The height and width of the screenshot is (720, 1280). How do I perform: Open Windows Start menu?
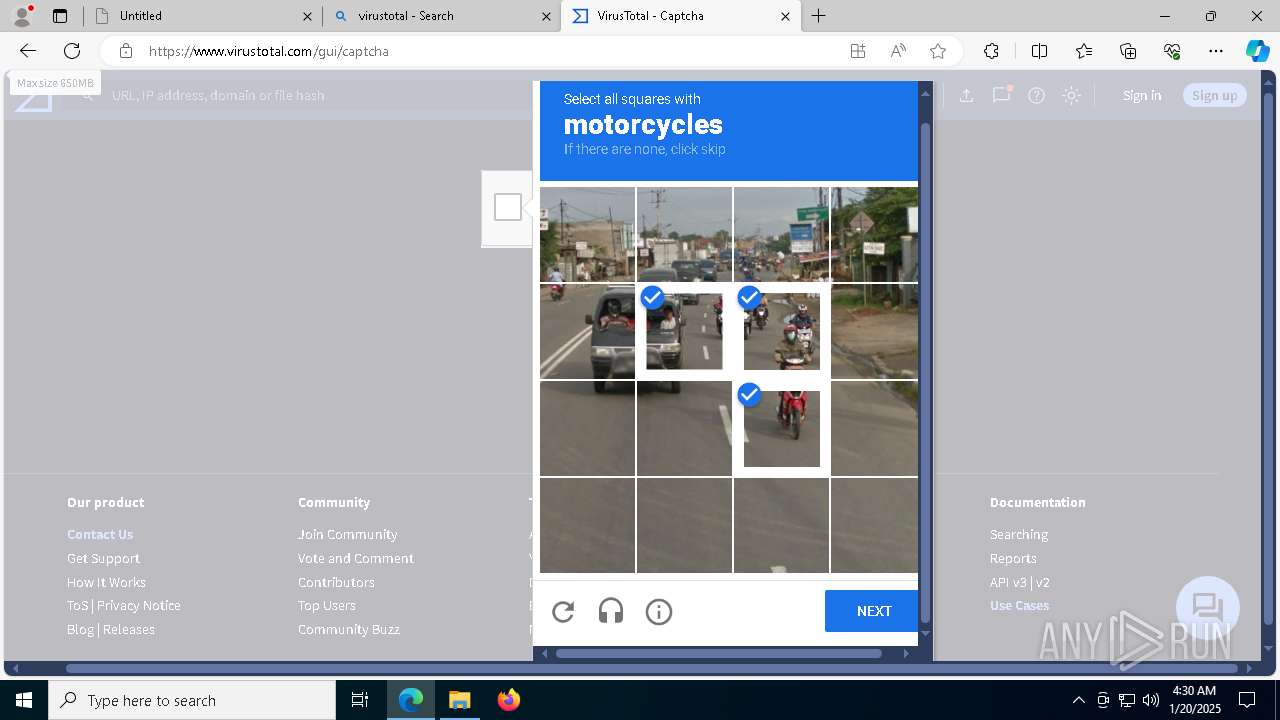24,700
